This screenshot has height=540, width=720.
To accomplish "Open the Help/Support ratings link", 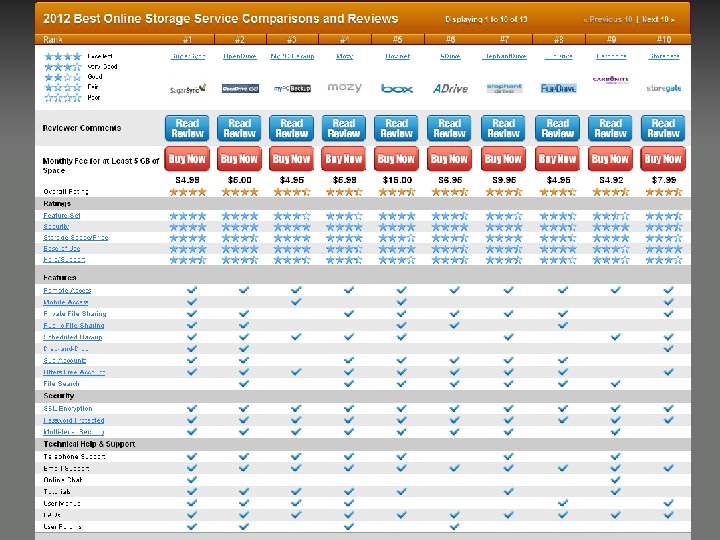I will (64, 259).
